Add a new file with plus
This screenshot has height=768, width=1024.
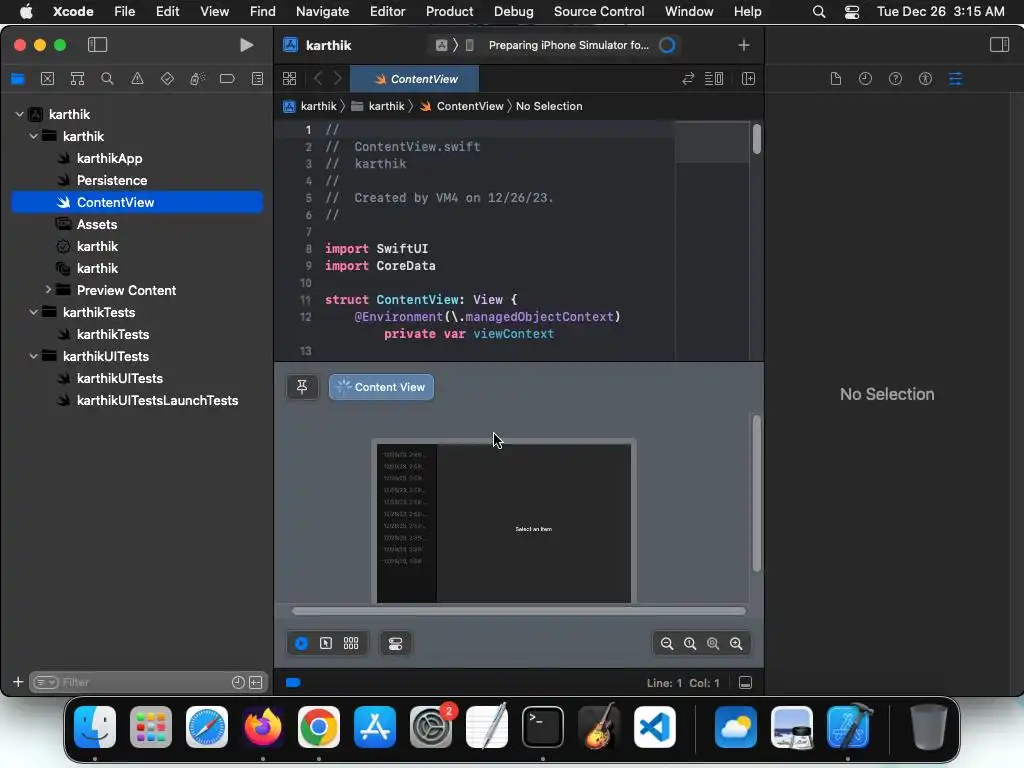pyautogui.click(x=18, y=682)
